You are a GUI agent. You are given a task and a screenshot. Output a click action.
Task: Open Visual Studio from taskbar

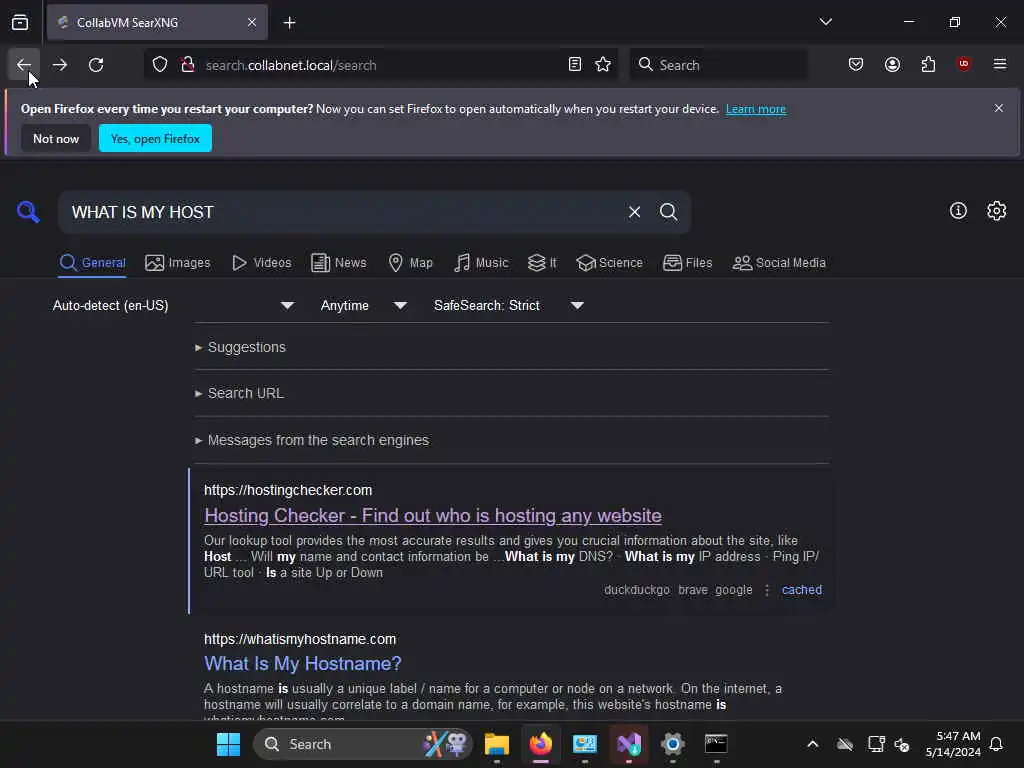(628, 744)
